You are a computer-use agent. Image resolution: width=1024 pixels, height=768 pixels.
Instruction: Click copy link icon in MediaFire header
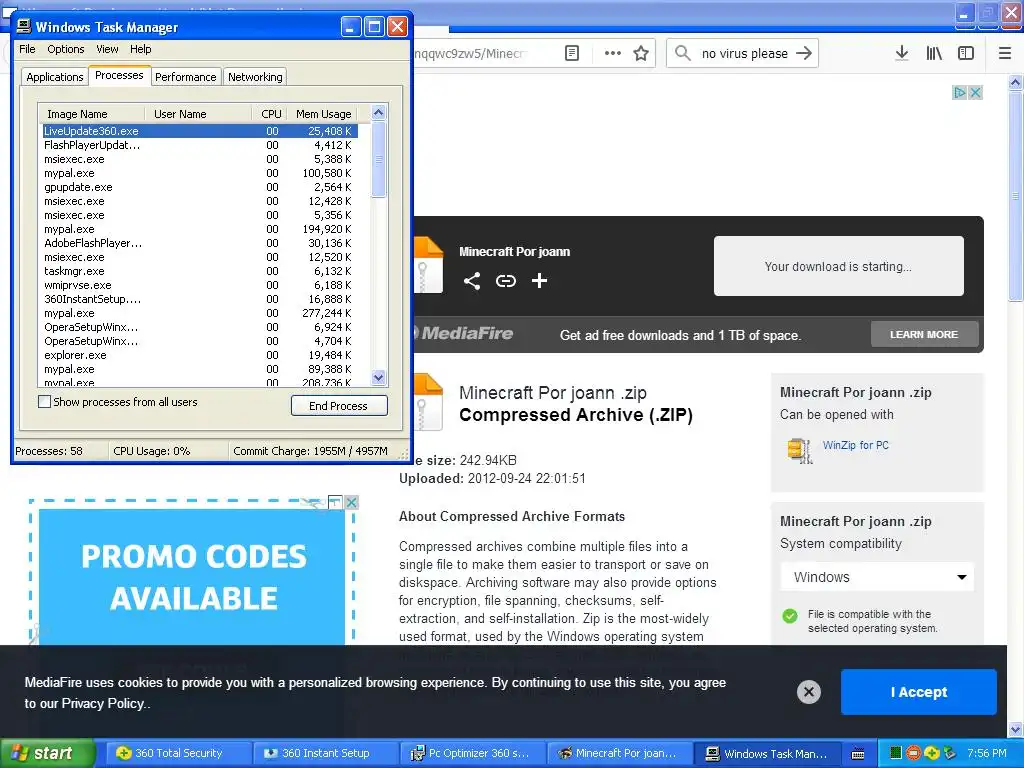pyautogui.click(x=505, y=281)
